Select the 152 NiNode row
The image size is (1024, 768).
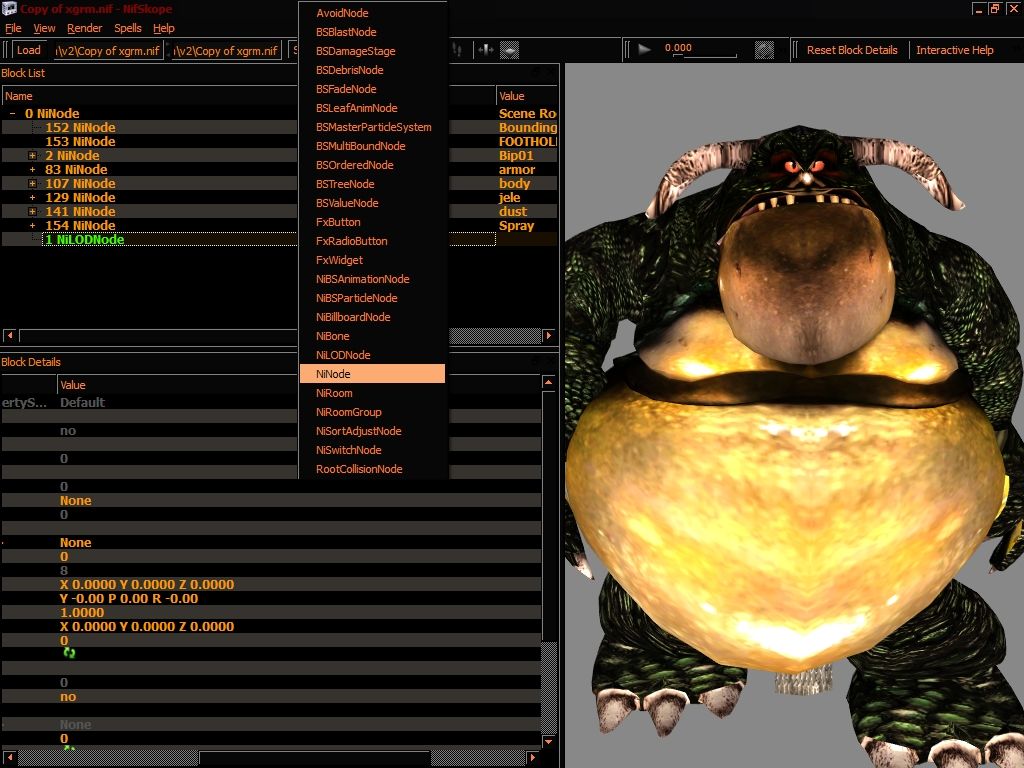tap(80, 127)
